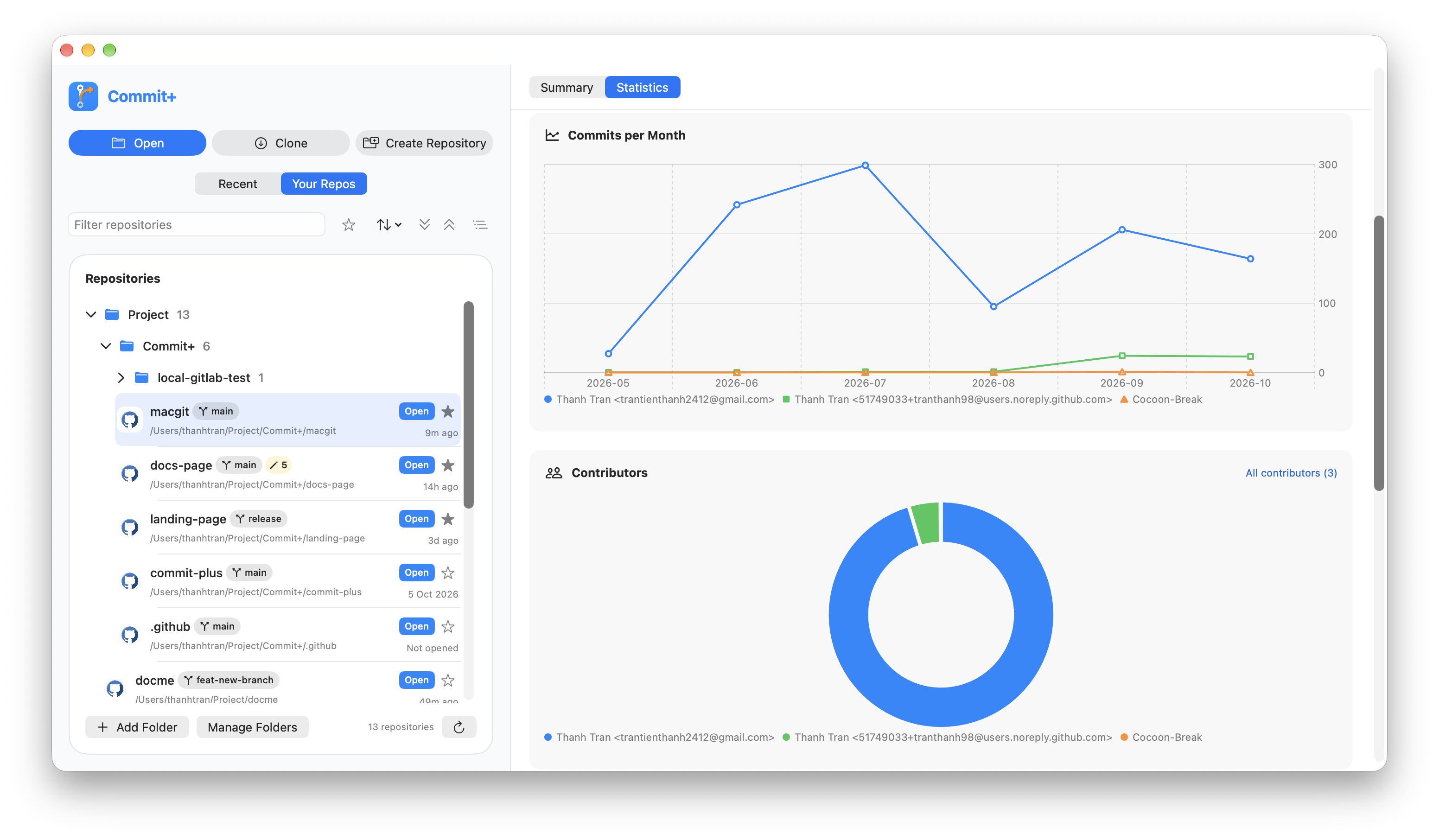1439x840 pixels.
Task: Click the blue Open repository button
Action: tap(138, 143)
